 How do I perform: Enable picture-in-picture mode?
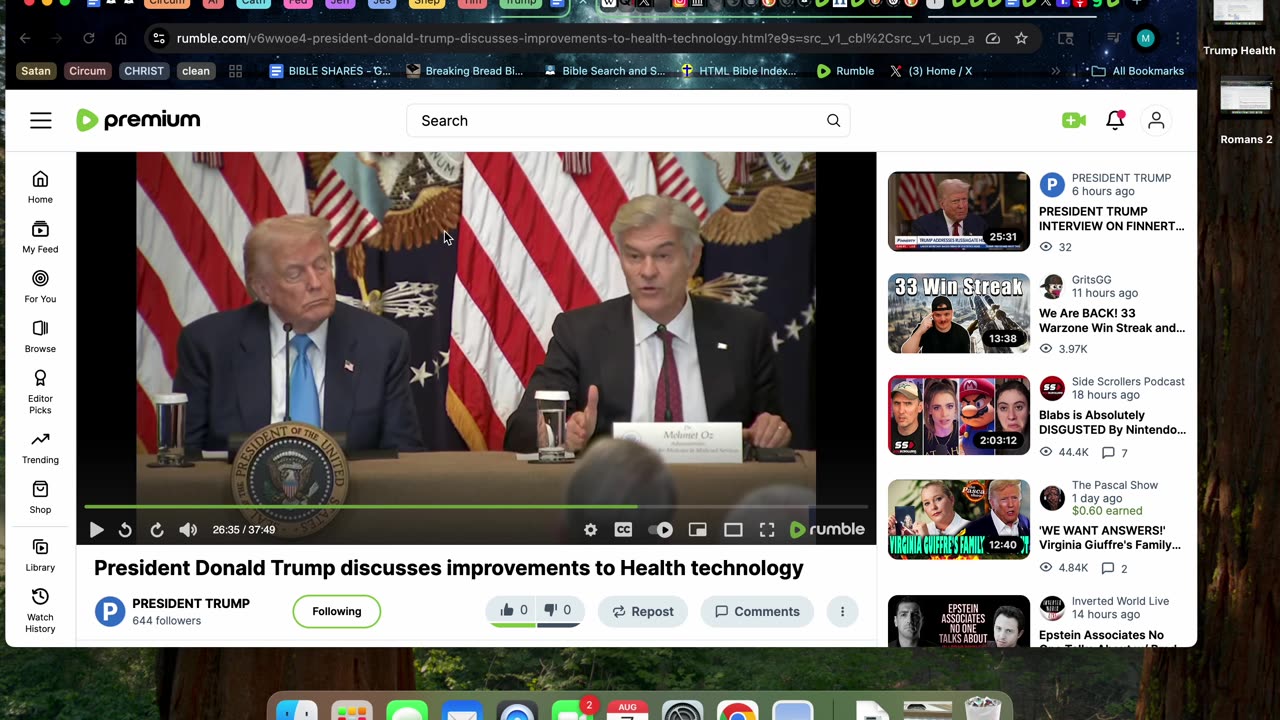(697, 530)
